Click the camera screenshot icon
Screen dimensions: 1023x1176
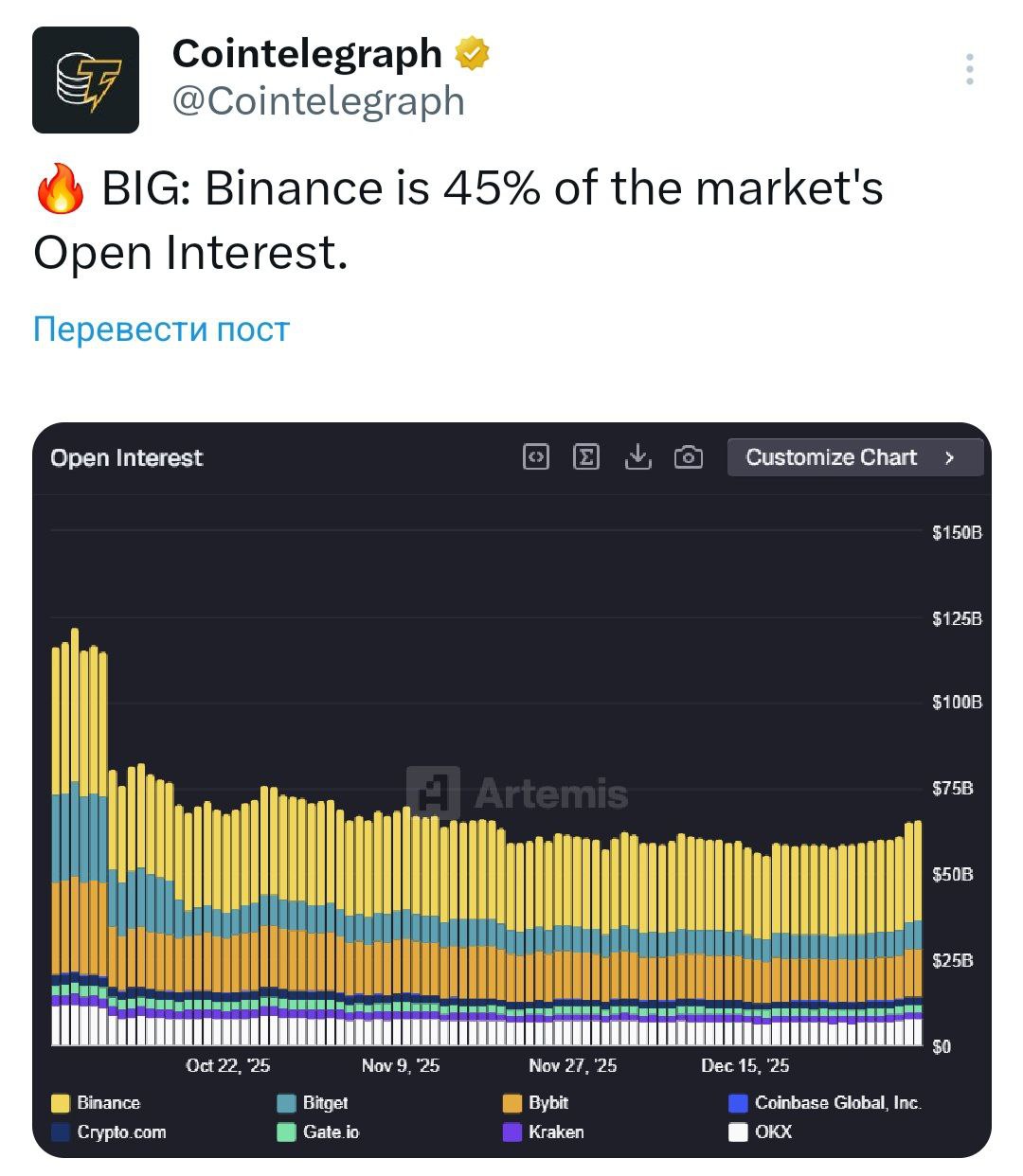[689, 457]
